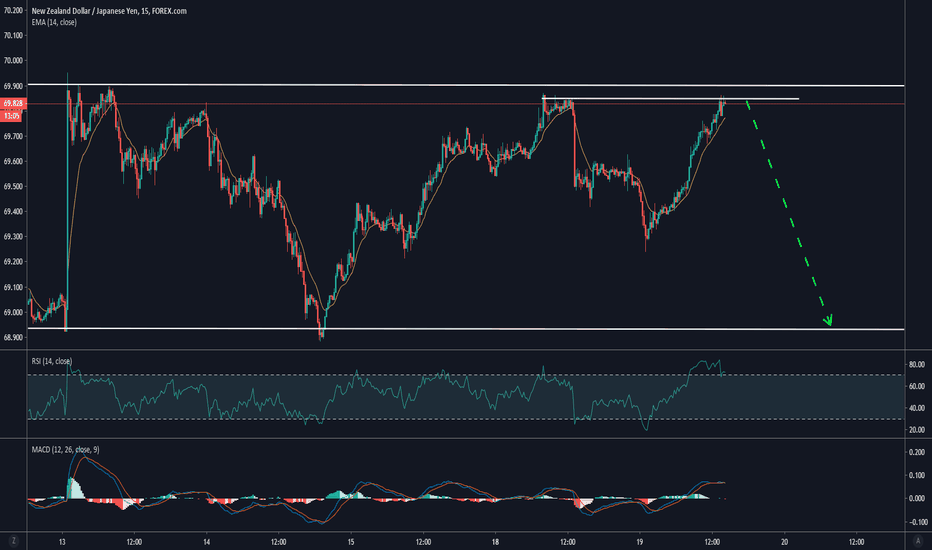This screenshot has height=550, width=932.
Task: Open the RSI (14, close) indicator legend
Action: [x=50, y=360]
